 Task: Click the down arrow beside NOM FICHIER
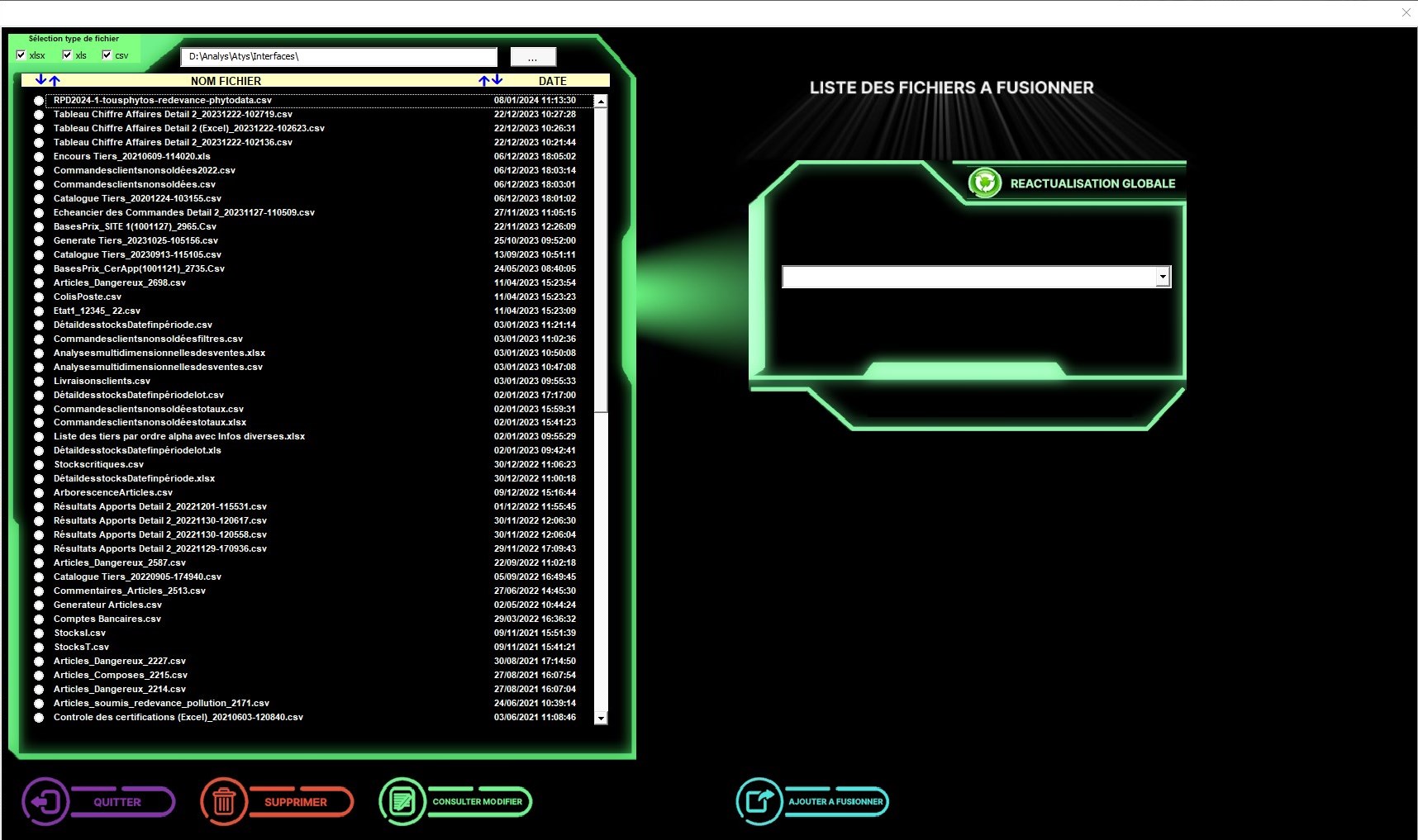click(x=40, y=80)
